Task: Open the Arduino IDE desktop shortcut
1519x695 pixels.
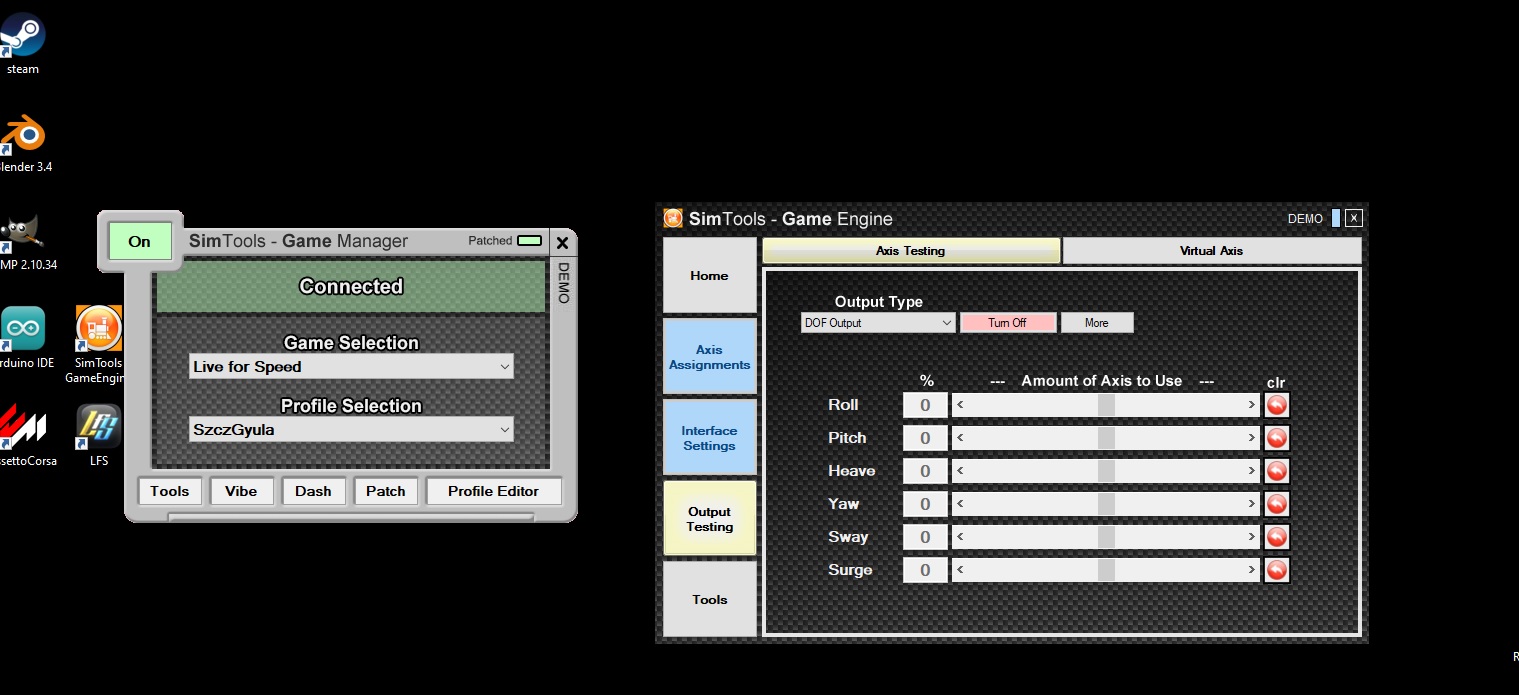Action: 24,338
